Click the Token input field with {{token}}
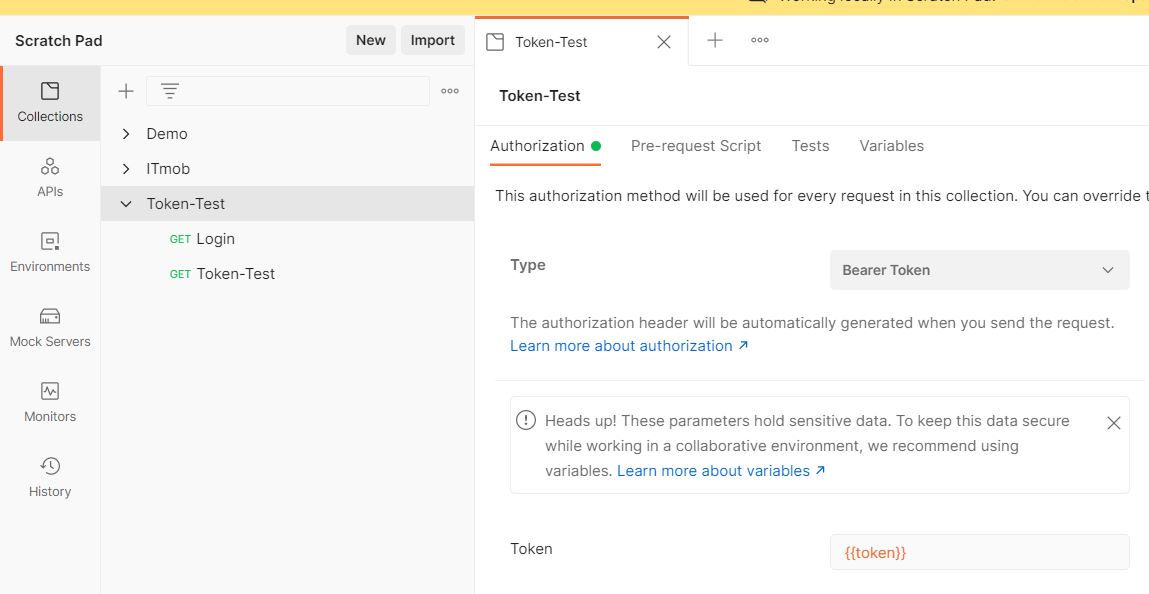Viewport: 1149px width, 594px height. pos(979,552)
